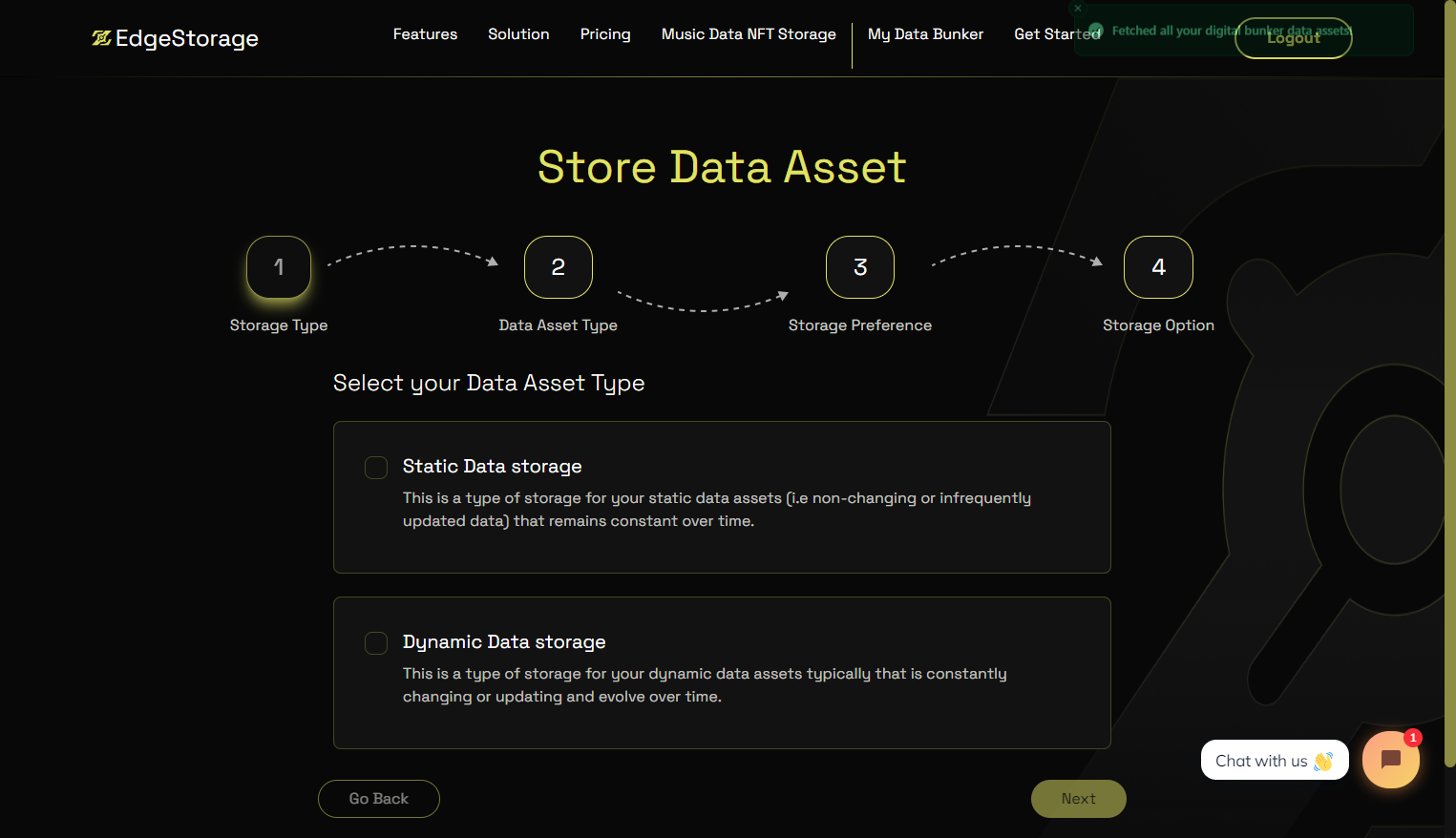Open the Features menu item
This screenshot has height=838, width=1456.
[425, 34]
